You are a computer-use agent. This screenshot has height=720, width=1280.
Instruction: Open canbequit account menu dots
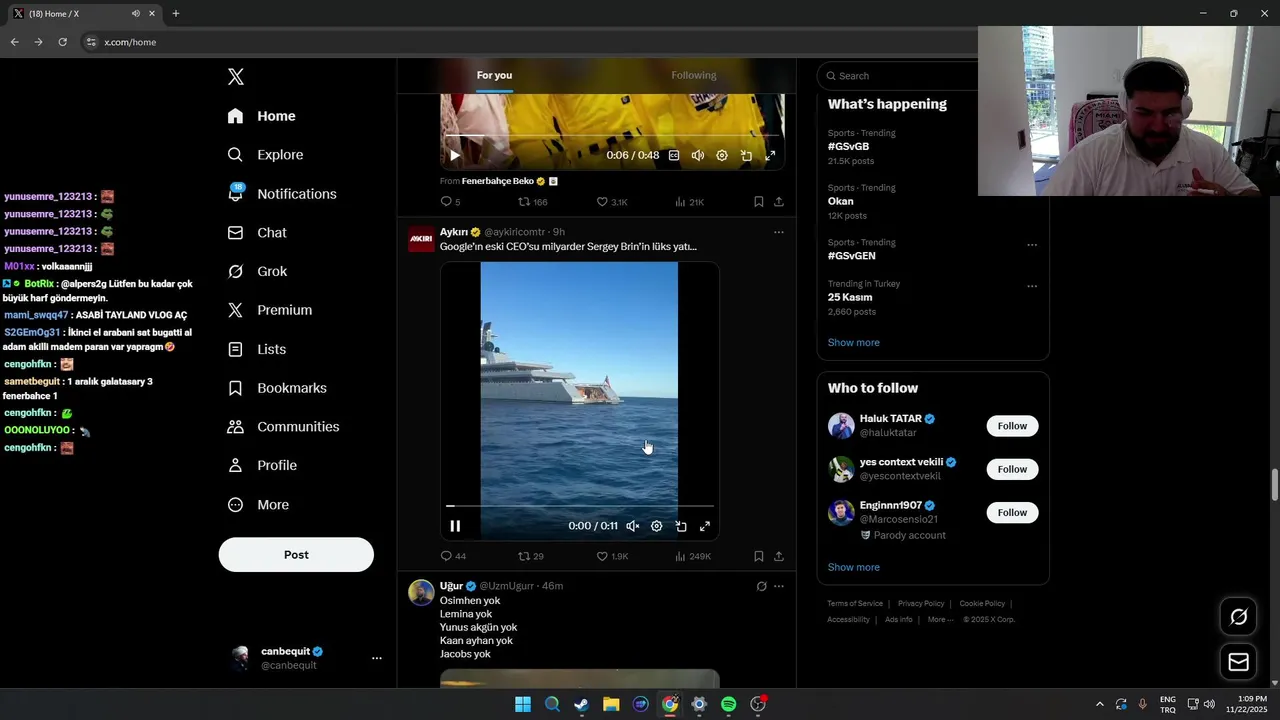[377, 658]
